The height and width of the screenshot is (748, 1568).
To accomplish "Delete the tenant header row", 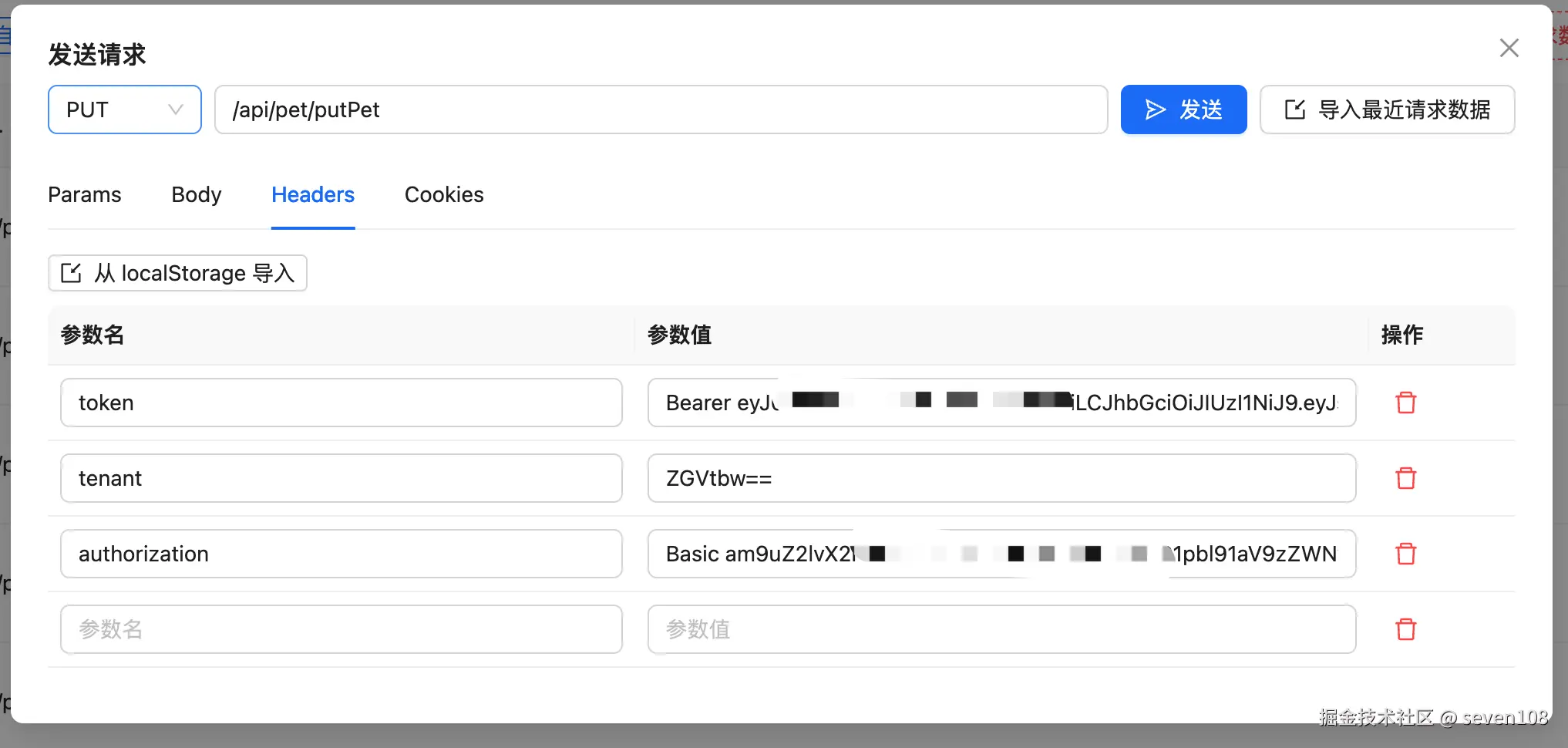I will click(1405, 478).
